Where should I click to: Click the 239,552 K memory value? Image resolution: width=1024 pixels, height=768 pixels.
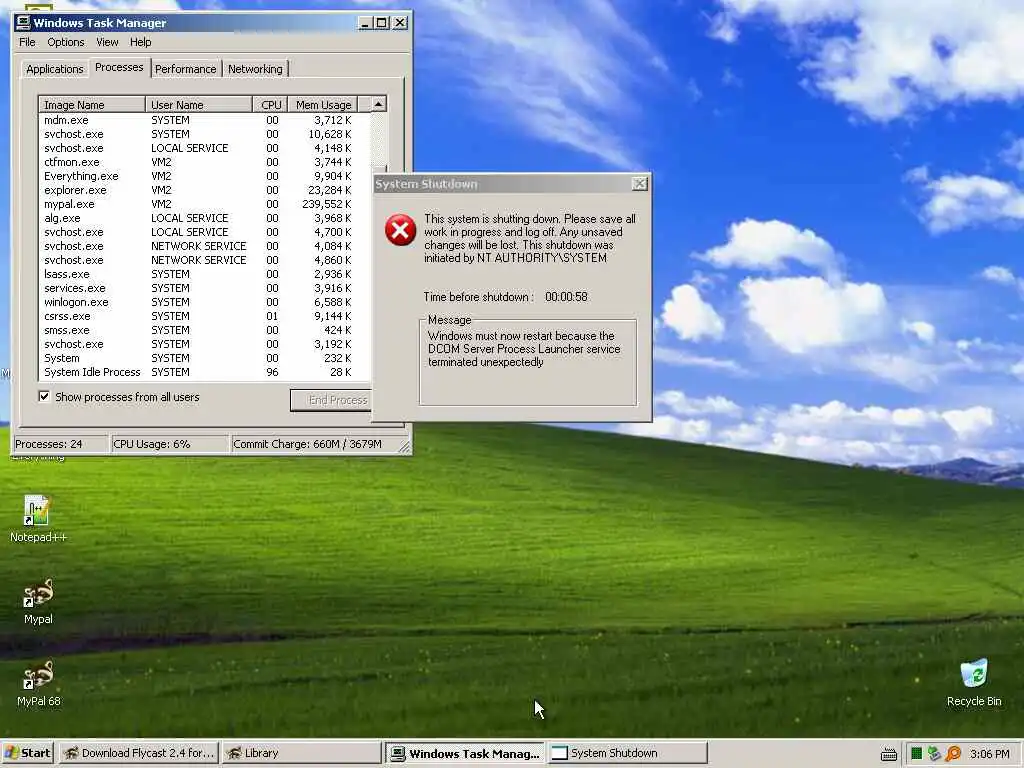click(x=327, y=204)
